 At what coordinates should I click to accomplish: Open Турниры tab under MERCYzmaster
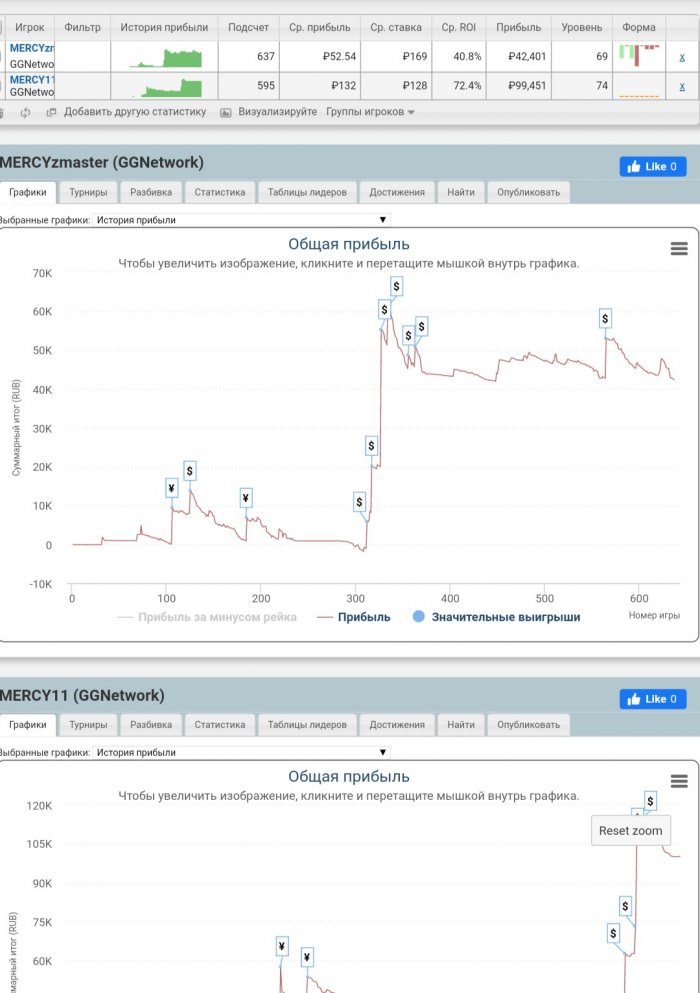coord(88,193)
